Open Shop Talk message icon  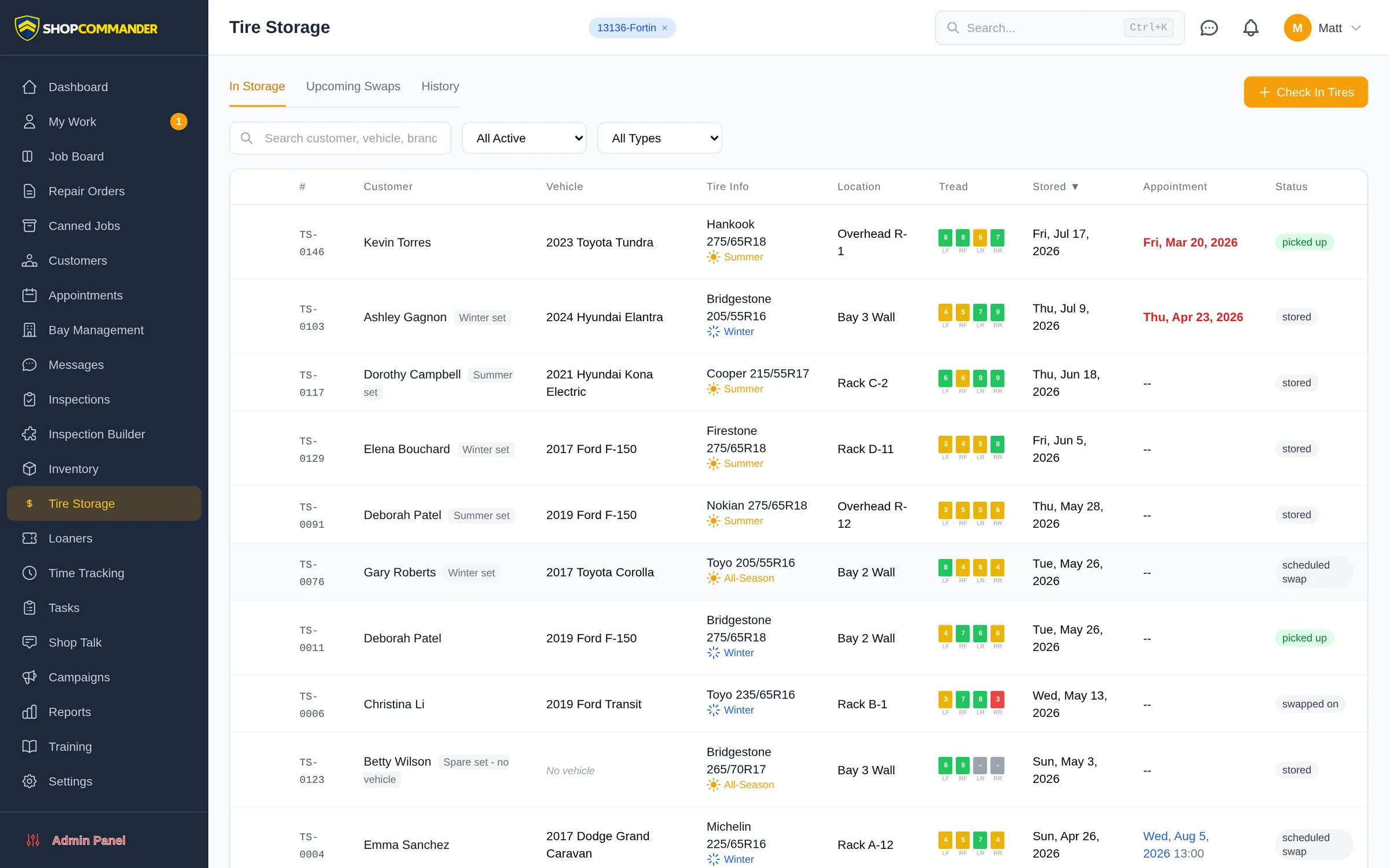pos(30,642)
